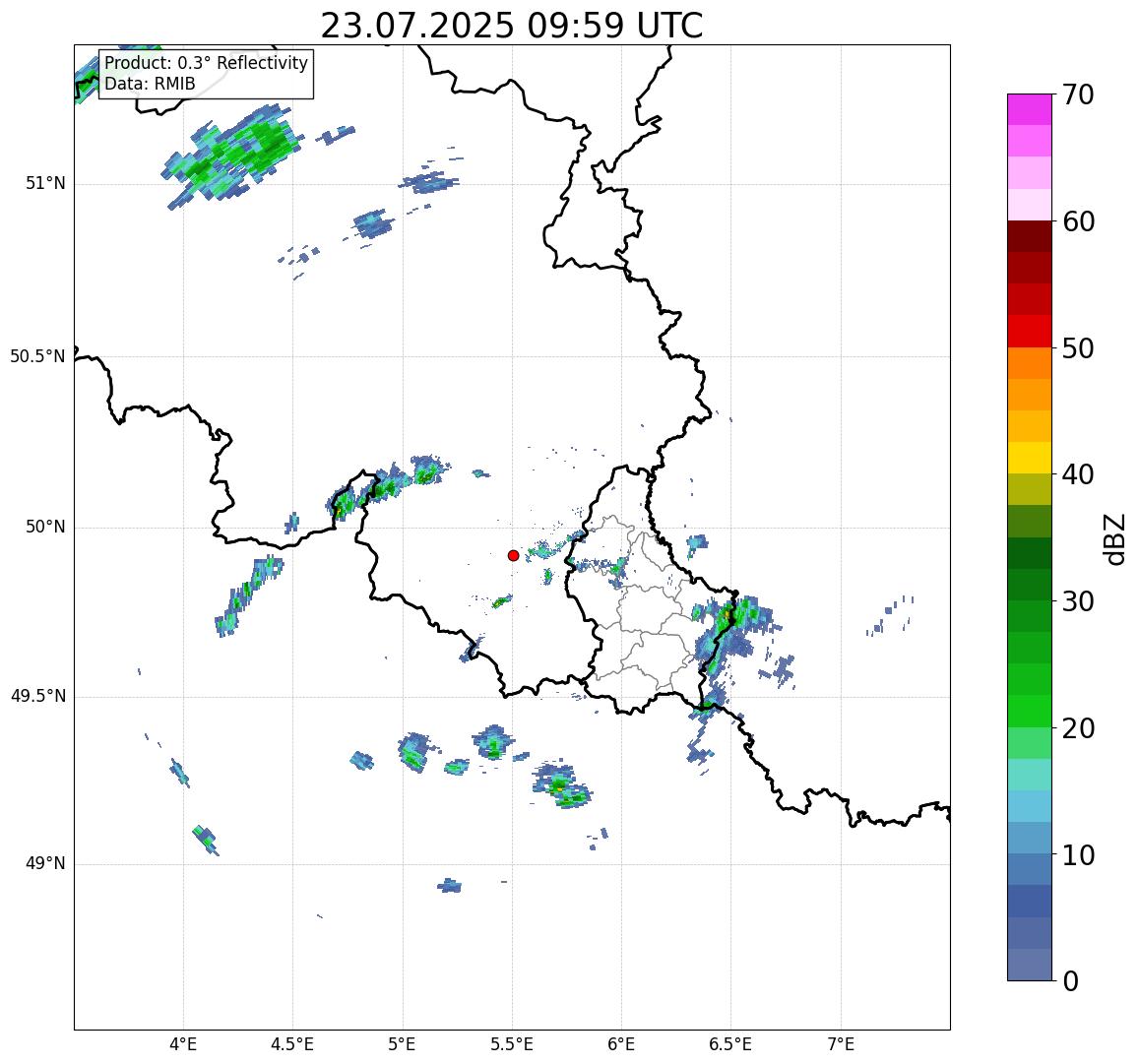Click the colorbar 40 tick label
The image size is (1139, 1064).
click(x=1078, y=474)
